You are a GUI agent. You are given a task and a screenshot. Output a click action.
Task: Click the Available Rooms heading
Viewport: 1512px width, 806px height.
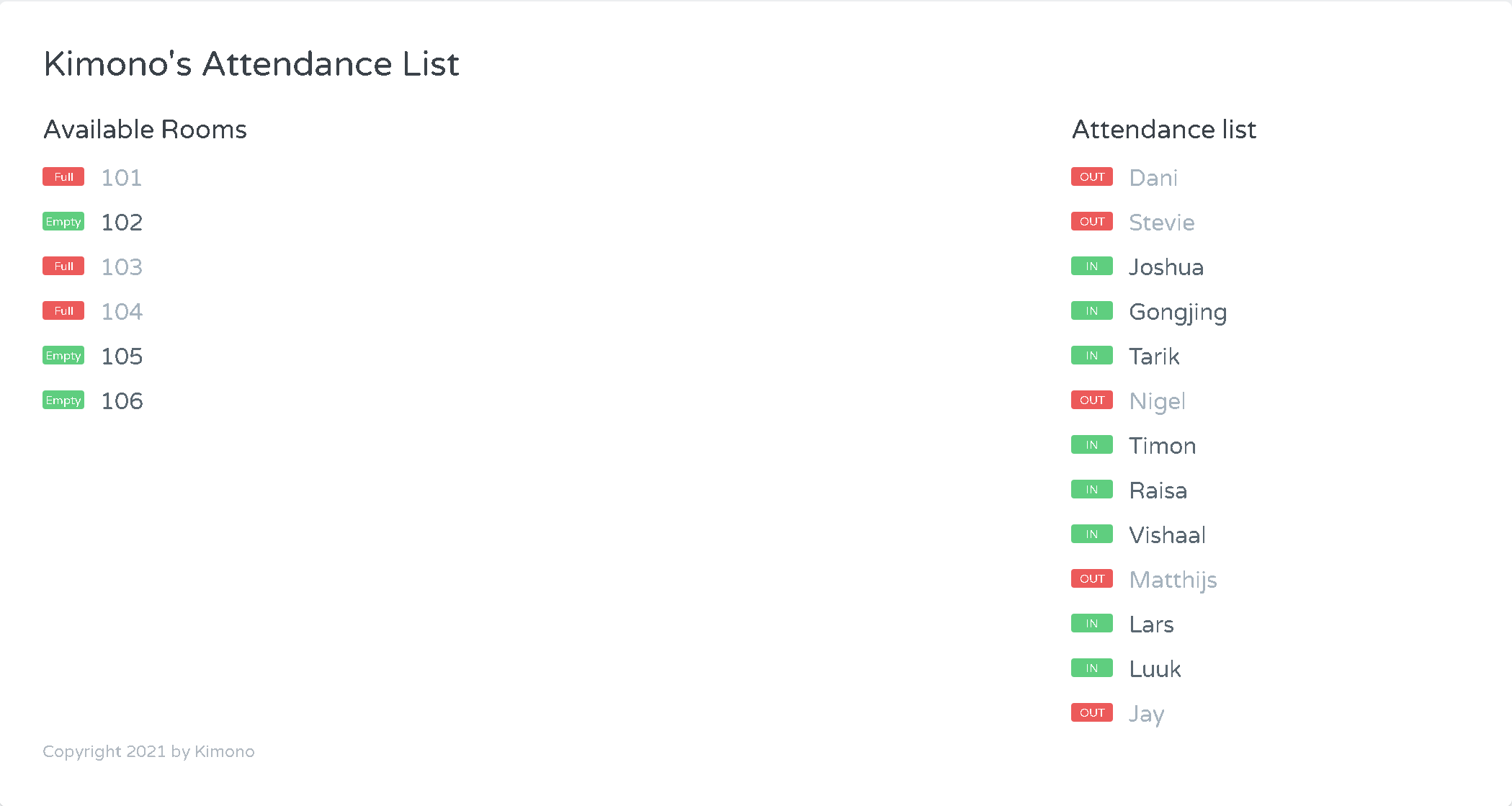145,130
